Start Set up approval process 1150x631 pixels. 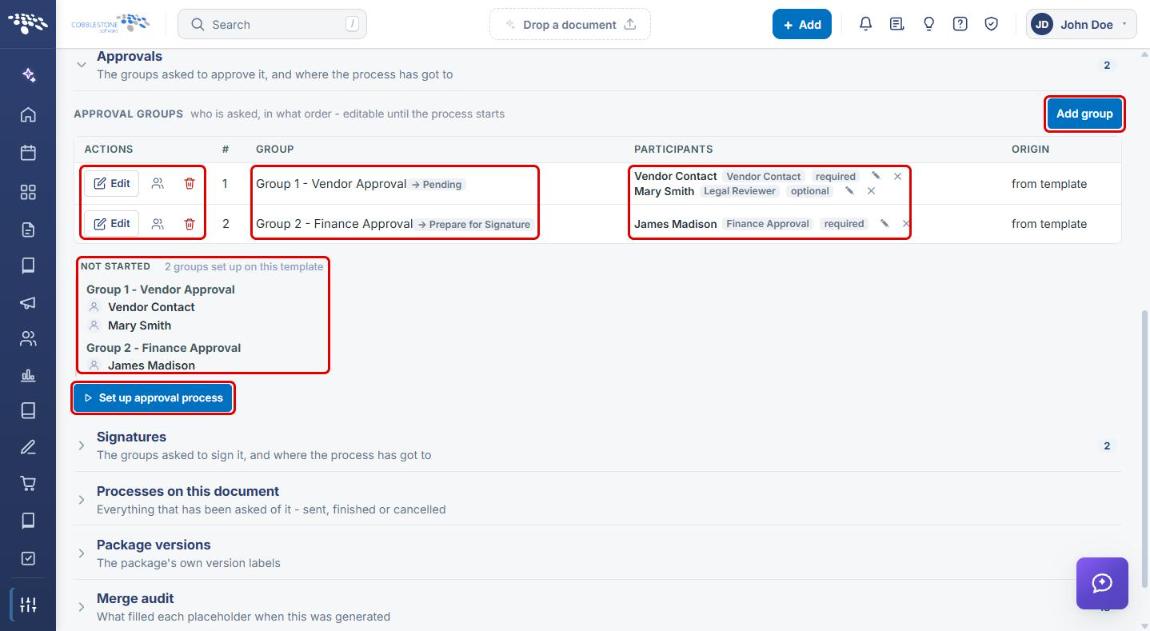pyautogui.click(x=153, y=398)
